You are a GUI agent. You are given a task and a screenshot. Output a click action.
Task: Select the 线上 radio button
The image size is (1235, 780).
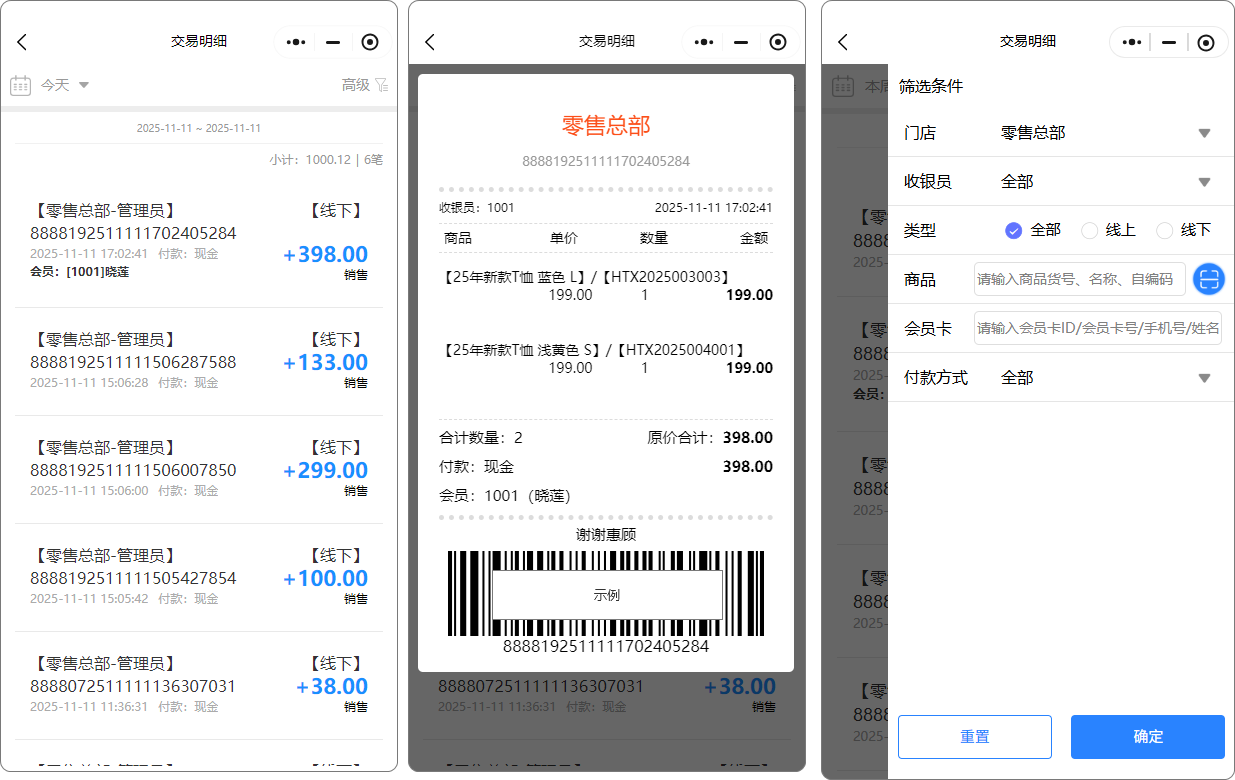click(x=1090, y=230)
